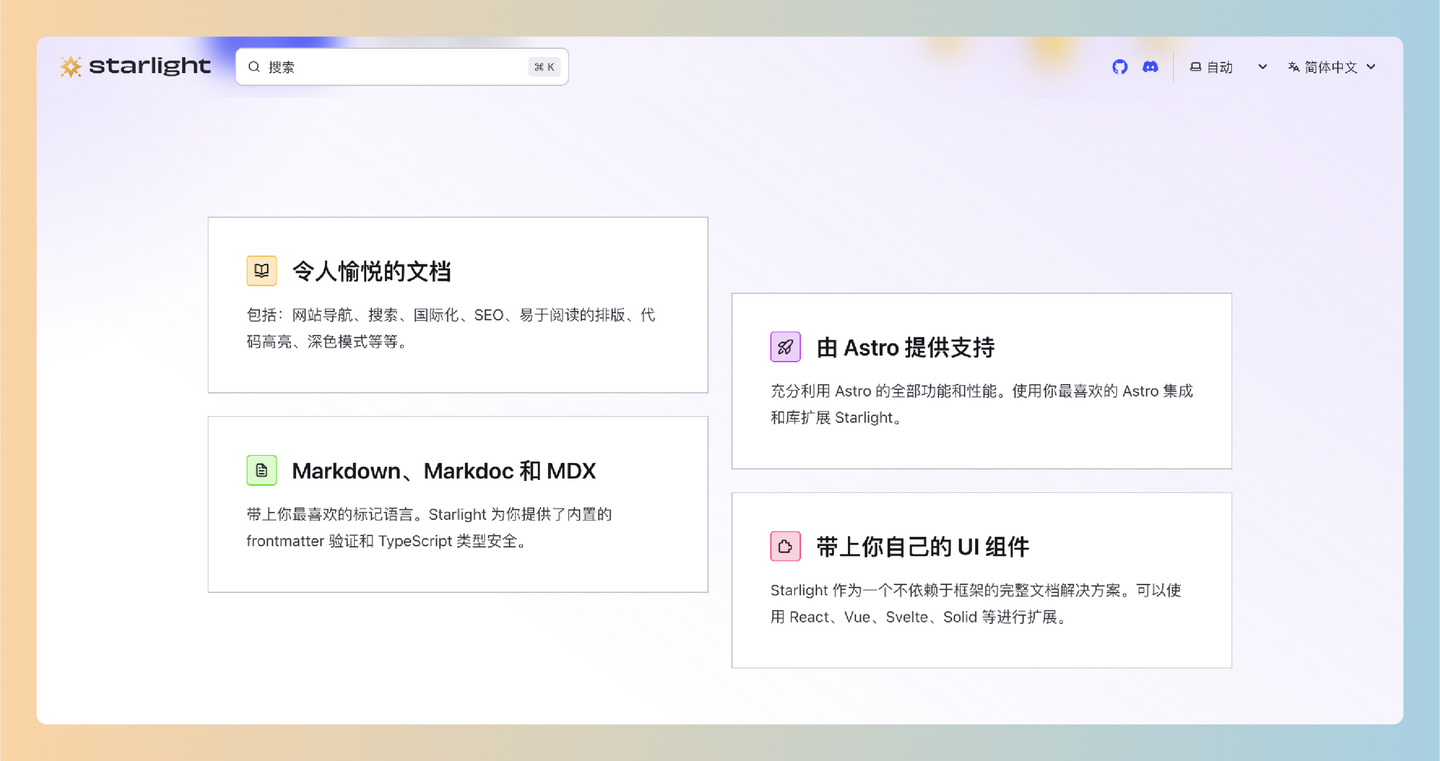Click the Starlight star logo icon
The image size is (1440, 761).
(70, 67)
